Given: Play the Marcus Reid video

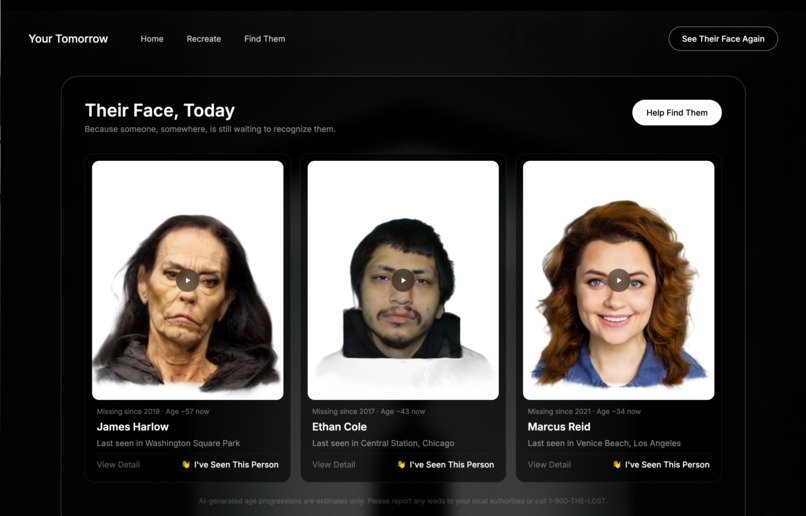Looking at the screenshot, I should [x=618, y=281].
